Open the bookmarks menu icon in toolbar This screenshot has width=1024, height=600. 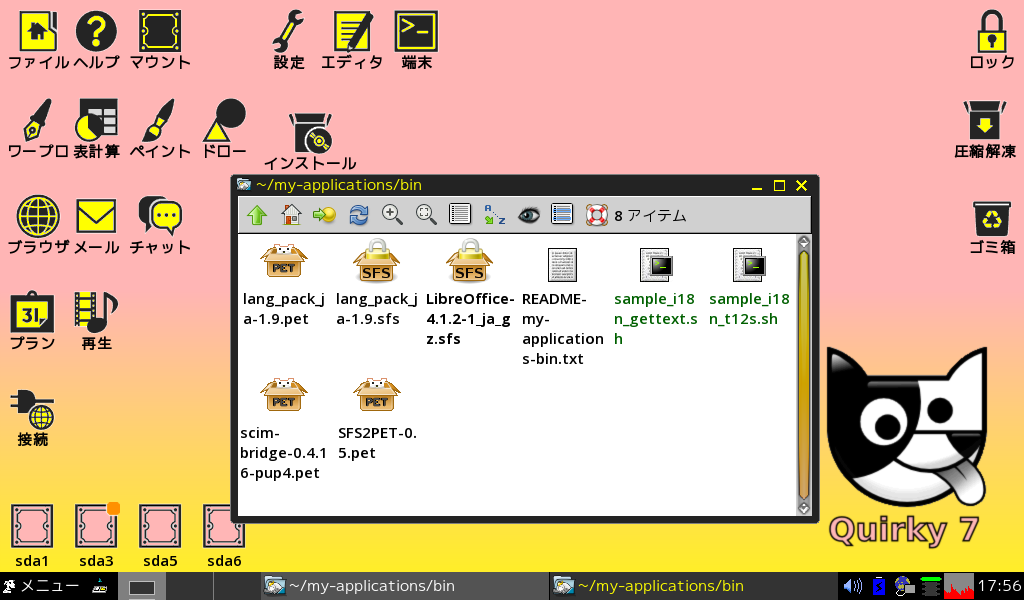coord(325,215)
